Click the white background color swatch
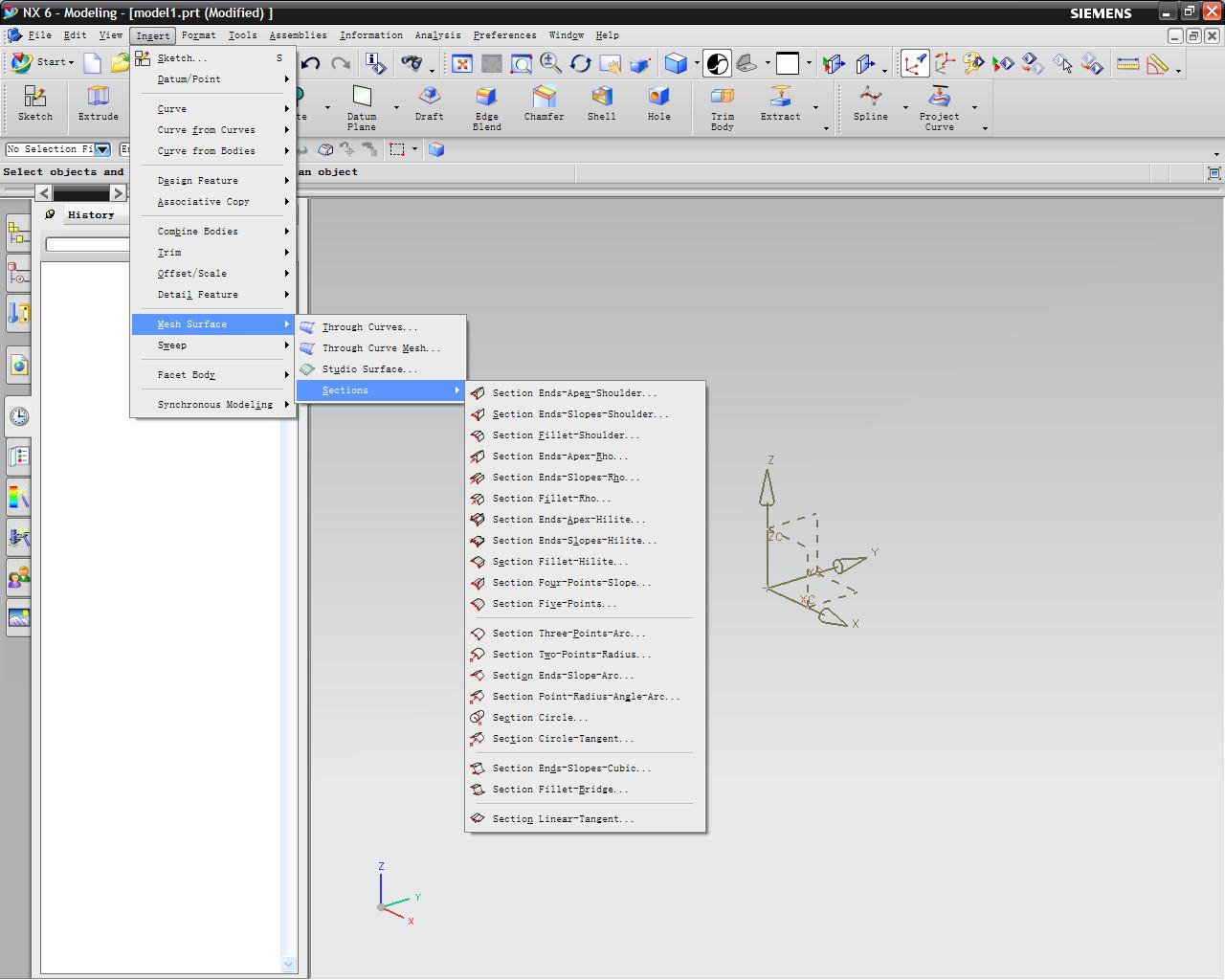The width and height of the screenshot is (1225, 980). point(788,63)
